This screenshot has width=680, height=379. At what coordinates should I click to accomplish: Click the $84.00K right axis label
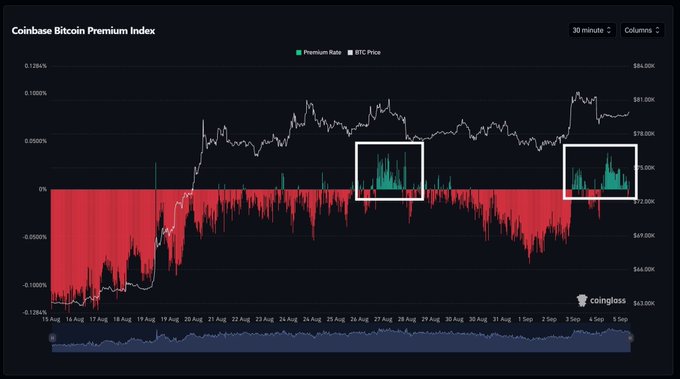click(x=644, y=66)
